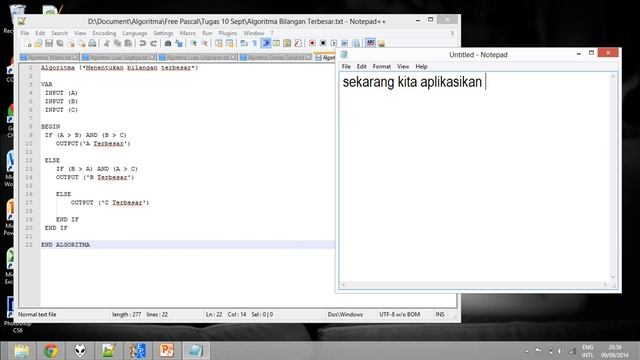This screenshot has height=360, width=640.
Task: Click the Notepad vertical scrollbar up arrow
Action: pos(613,76)
